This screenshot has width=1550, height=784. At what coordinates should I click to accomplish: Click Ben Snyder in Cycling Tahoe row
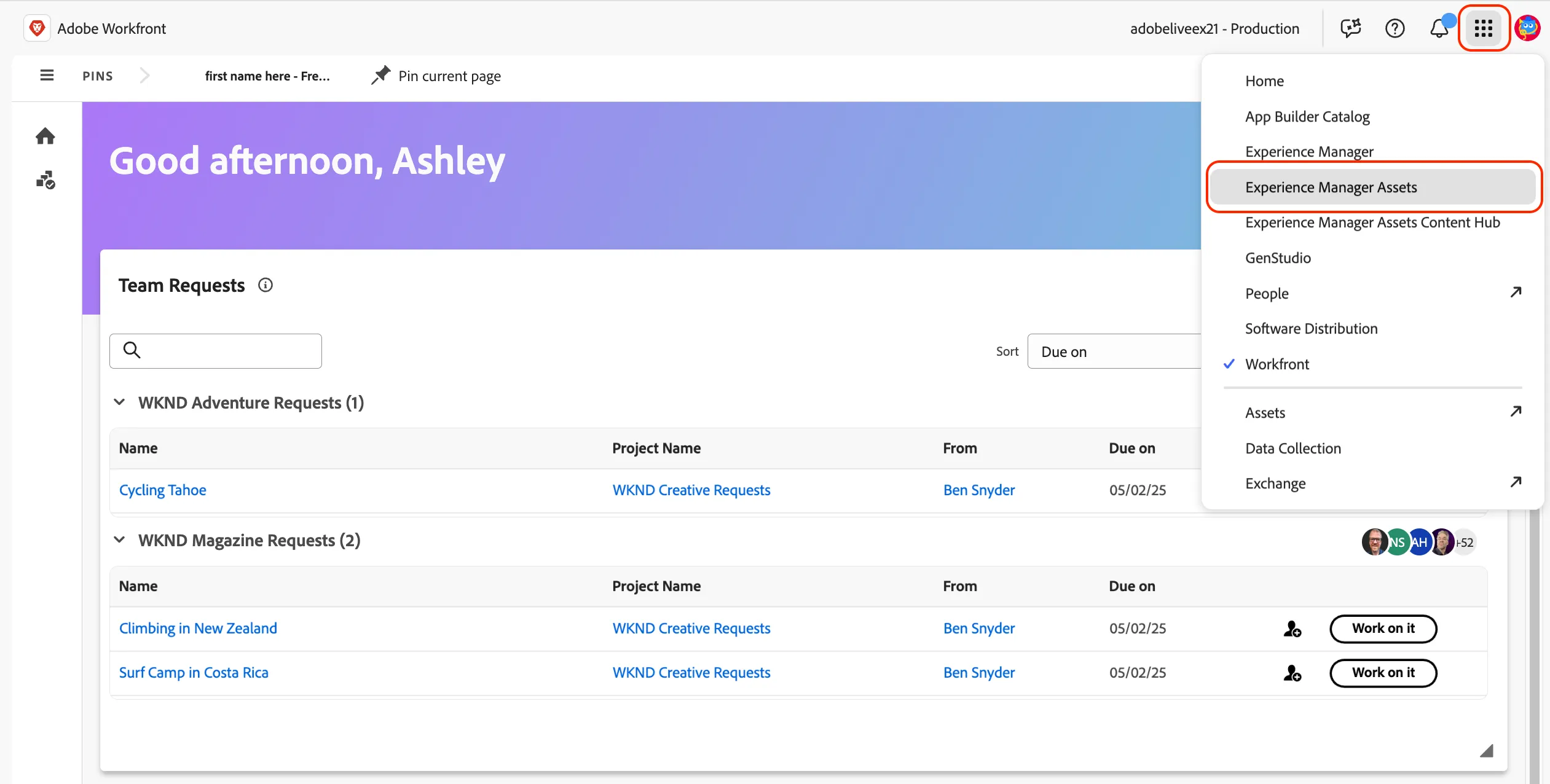pyautogui.click(x=979, y=490)
